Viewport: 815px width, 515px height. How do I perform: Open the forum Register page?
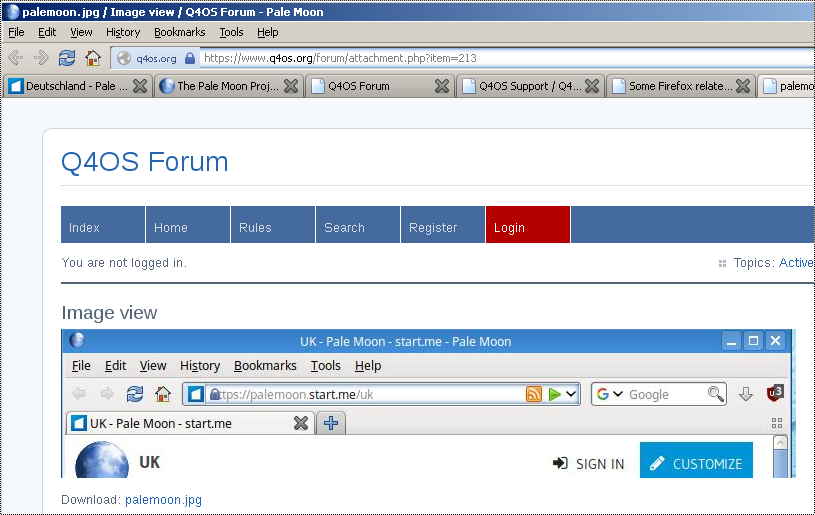443,225
